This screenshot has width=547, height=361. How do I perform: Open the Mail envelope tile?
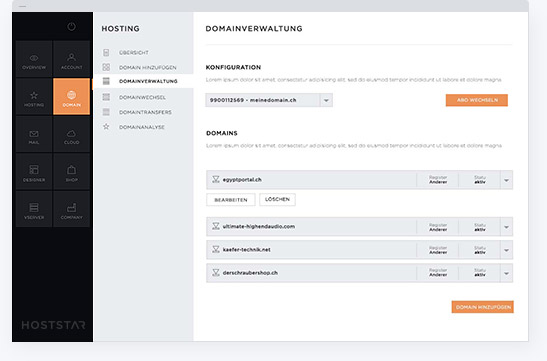click(34, 134)
